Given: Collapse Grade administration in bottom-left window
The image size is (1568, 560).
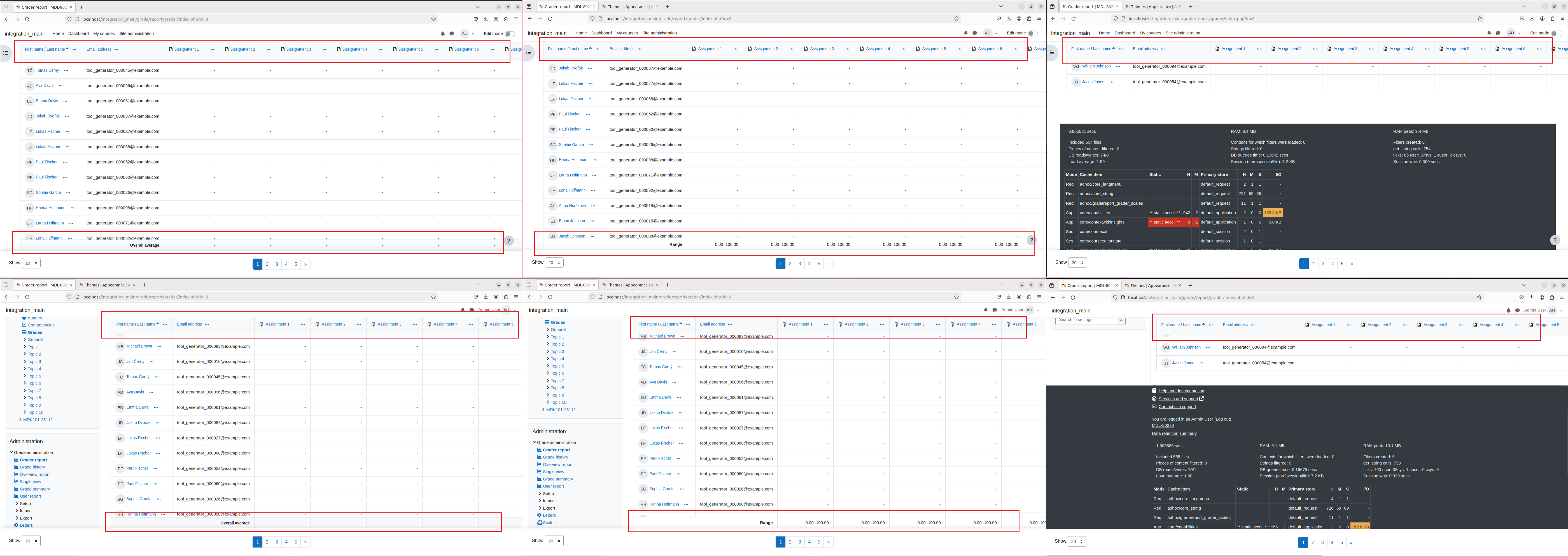Looking at the screenshot, I should coord(11,453).
